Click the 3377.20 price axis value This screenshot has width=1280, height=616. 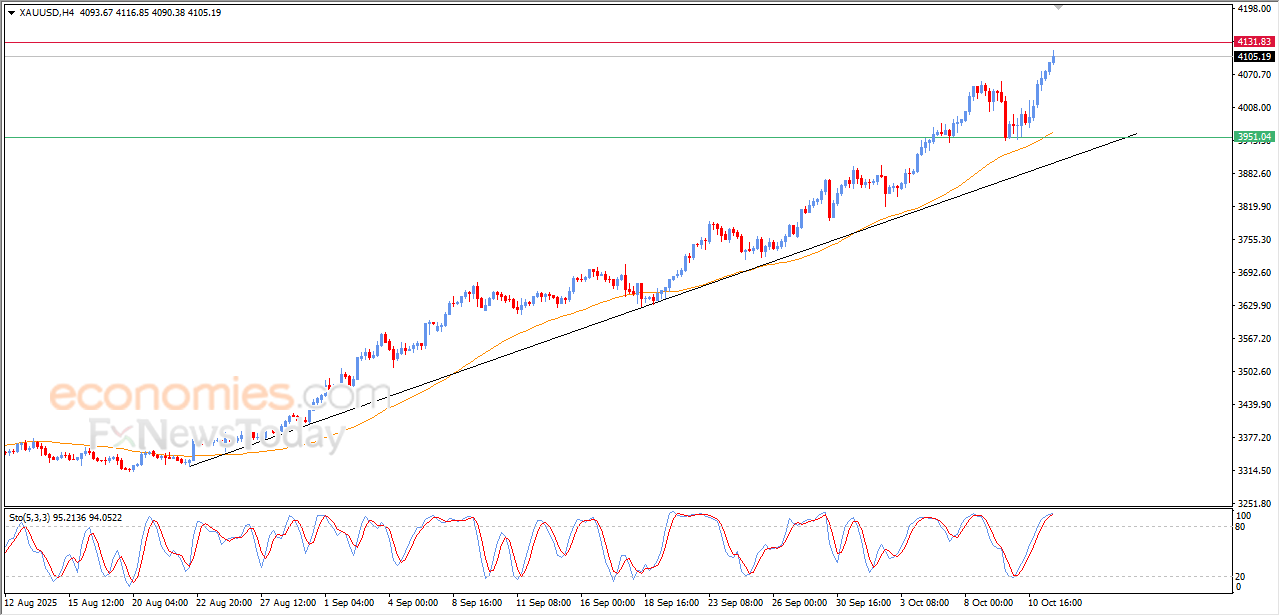pyautogui.click(x=1253, y=438)
